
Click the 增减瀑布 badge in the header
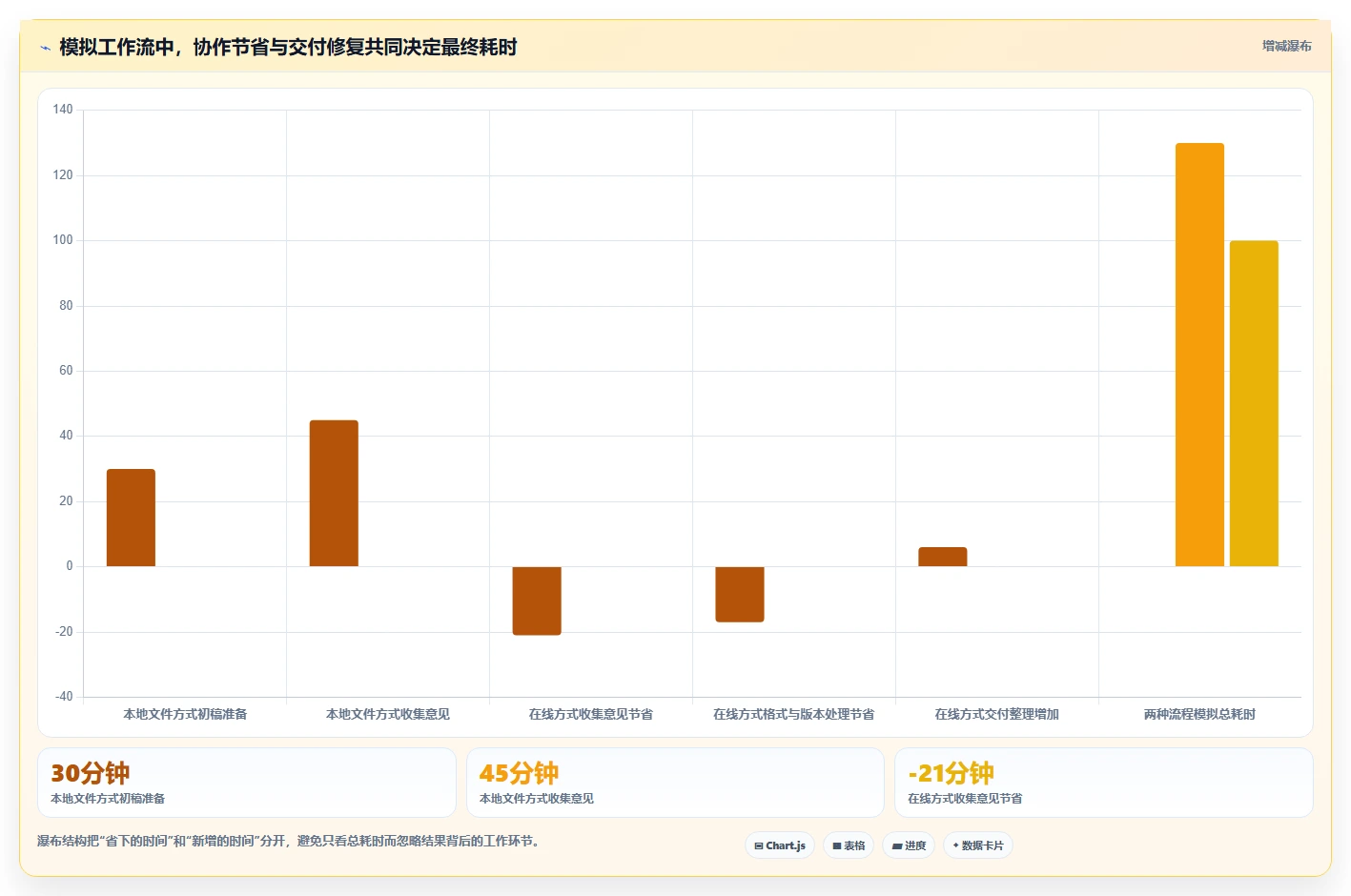[1286, 46]
